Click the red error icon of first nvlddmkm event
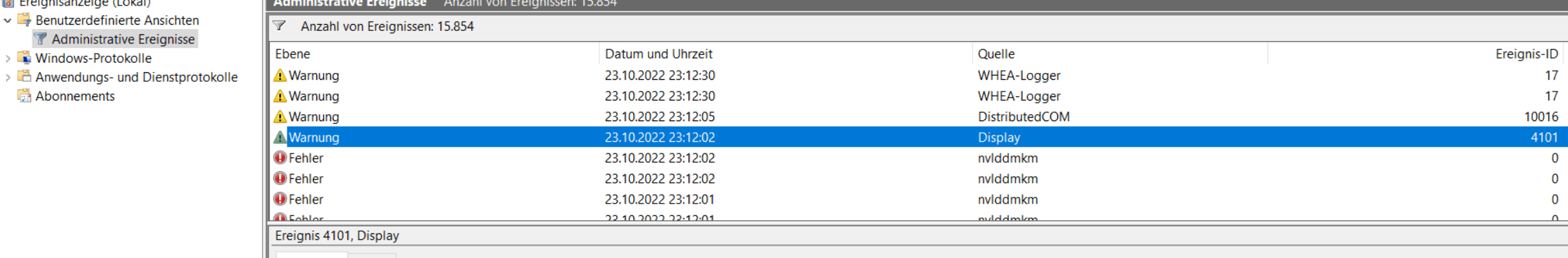This screenshot has height=258, width=1568. [x=280, y=158]
